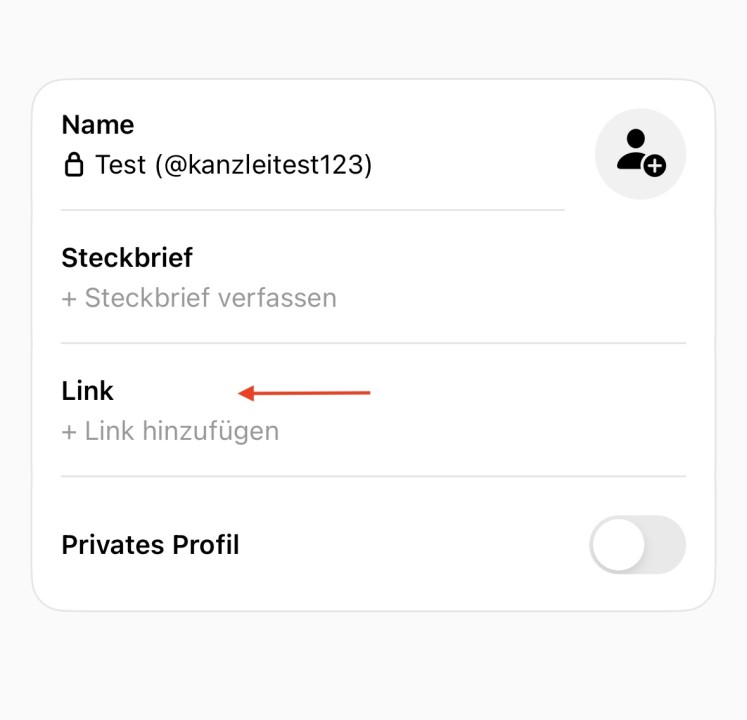Click the white knob of the privacy switch

click(618, 545)
